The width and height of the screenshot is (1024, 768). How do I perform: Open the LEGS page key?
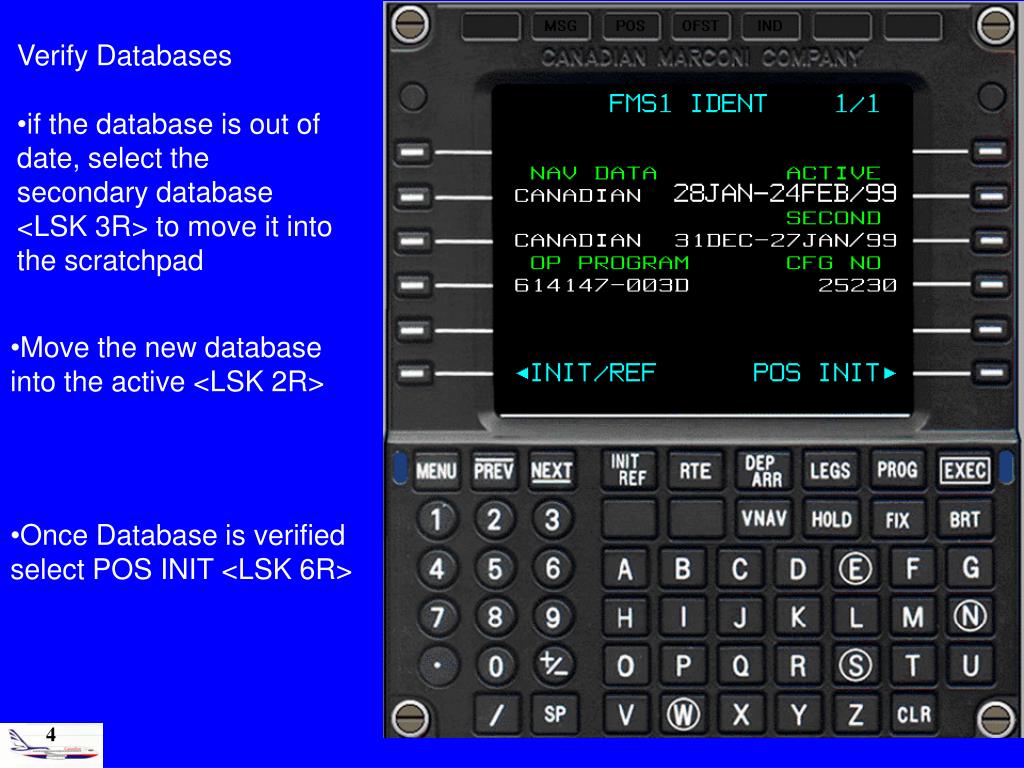[830, 470]
